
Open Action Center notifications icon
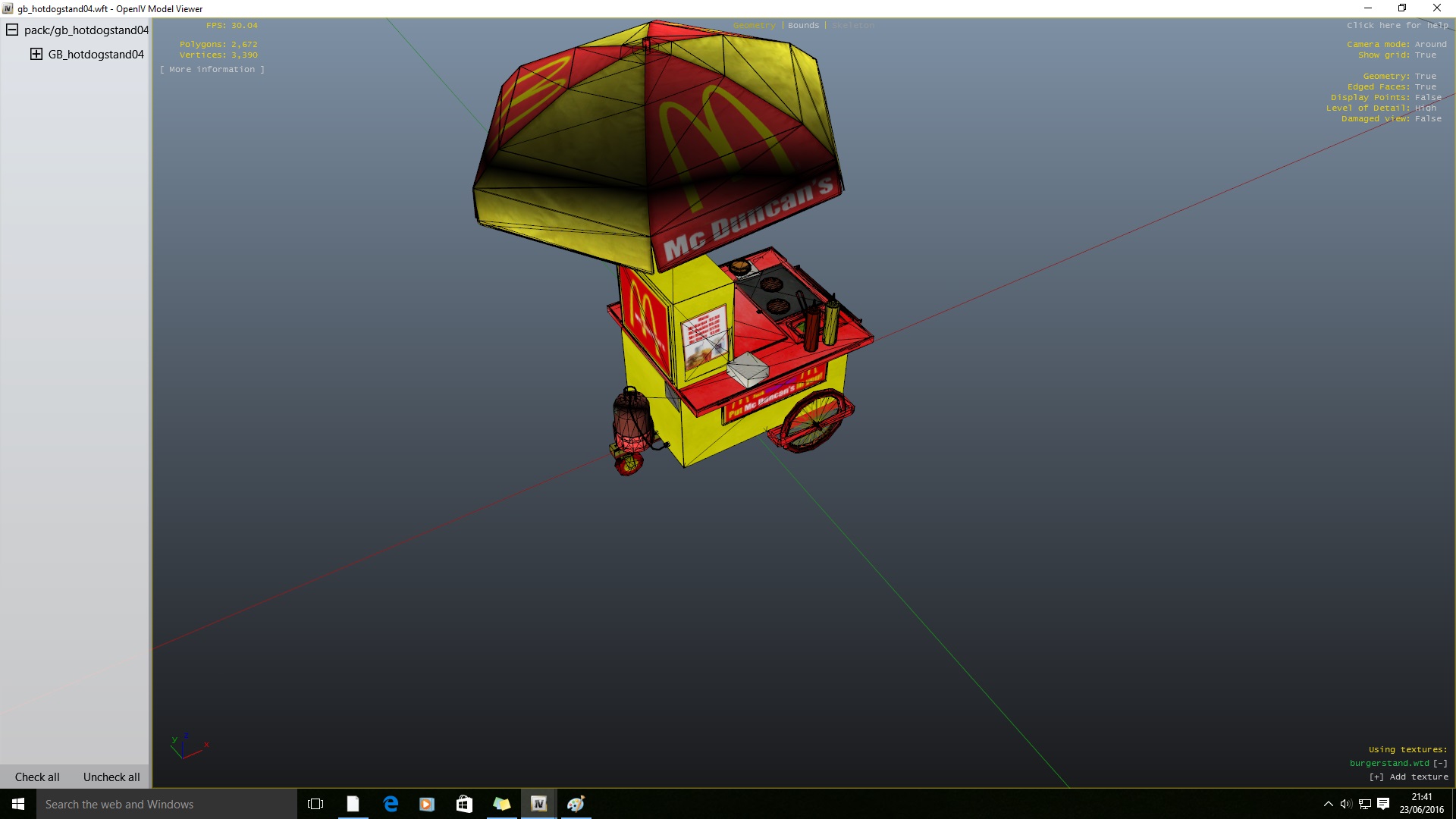(x=1383, y=804)
